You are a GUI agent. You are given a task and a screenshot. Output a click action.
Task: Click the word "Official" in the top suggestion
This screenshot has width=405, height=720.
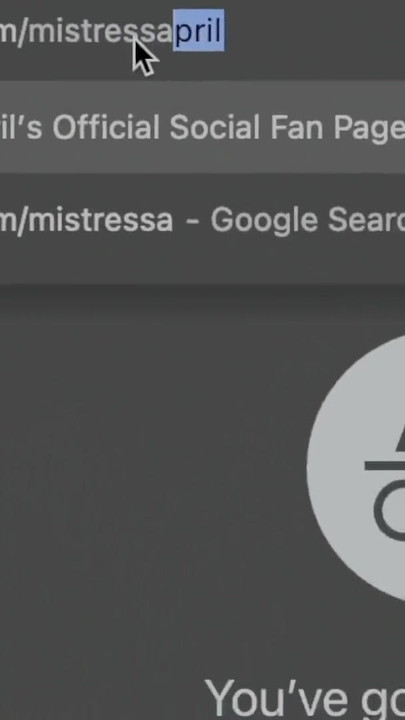pyautogui.click(x=106, y=127)
